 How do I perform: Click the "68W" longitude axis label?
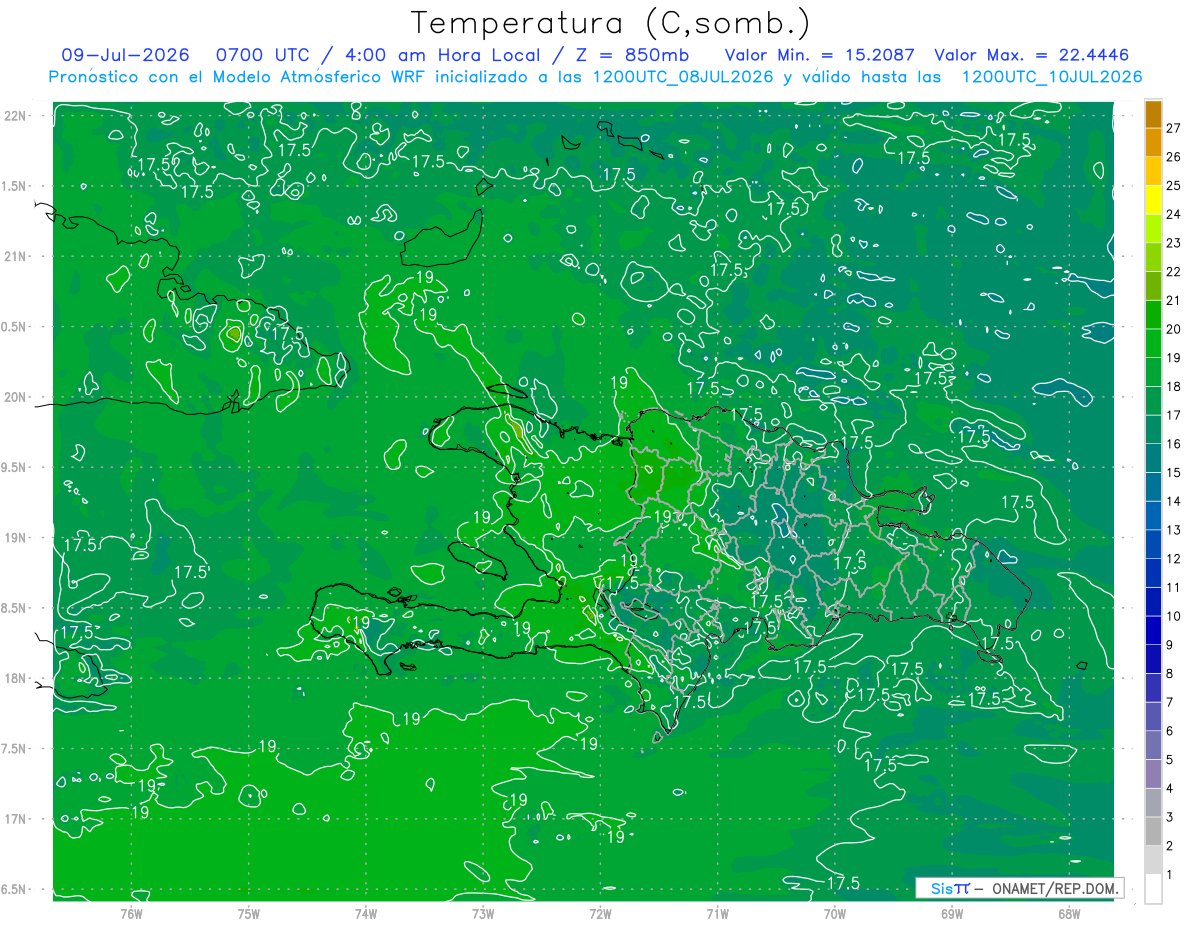[x=1069, y=914]
